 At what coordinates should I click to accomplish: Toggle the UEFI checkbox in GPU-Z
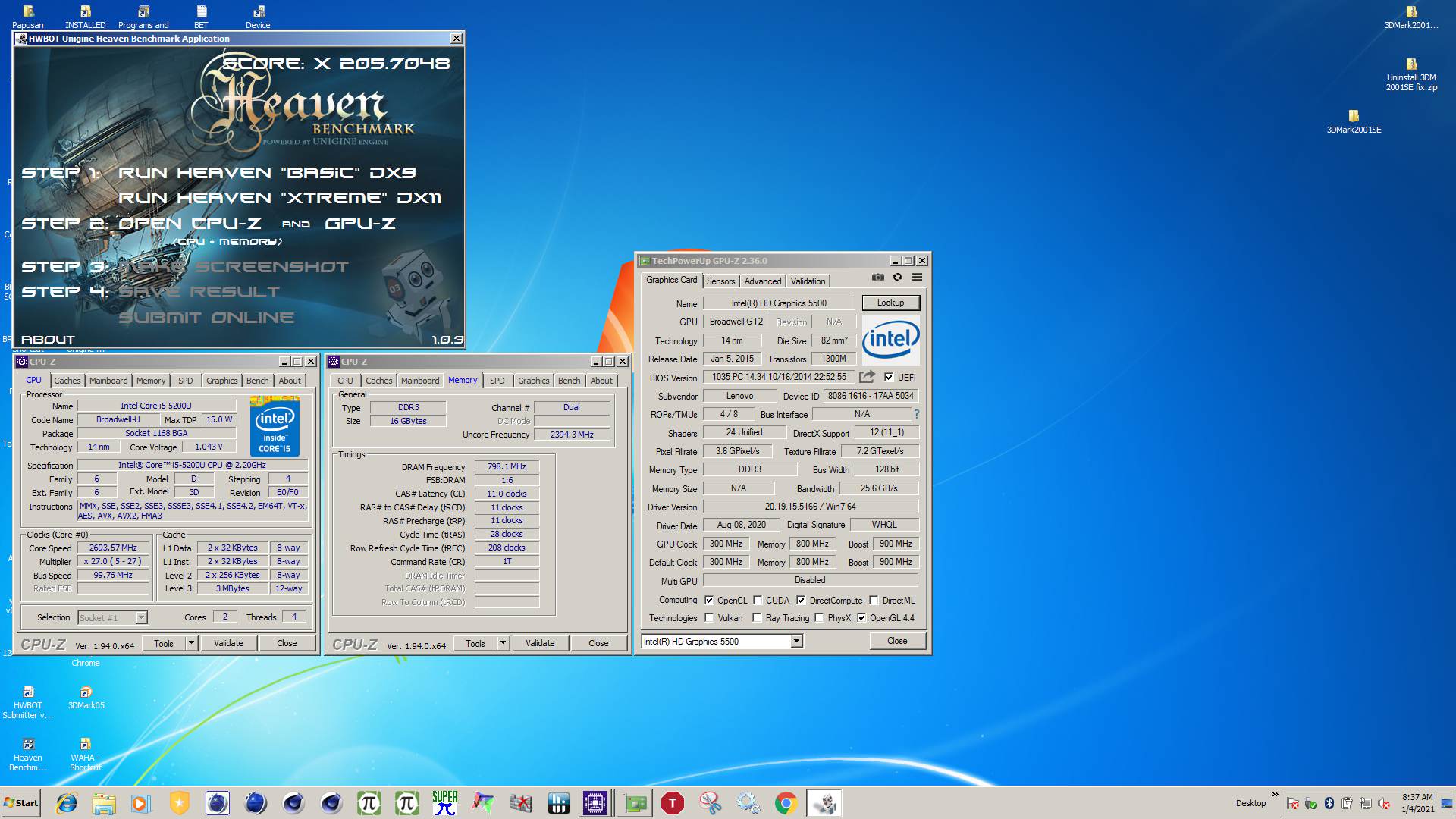pos(888,377)
